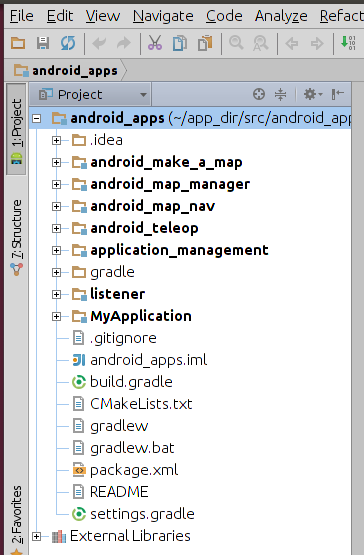Open the File menu
Viewport: 364px width, 555px height.
[x=22, y=16]
